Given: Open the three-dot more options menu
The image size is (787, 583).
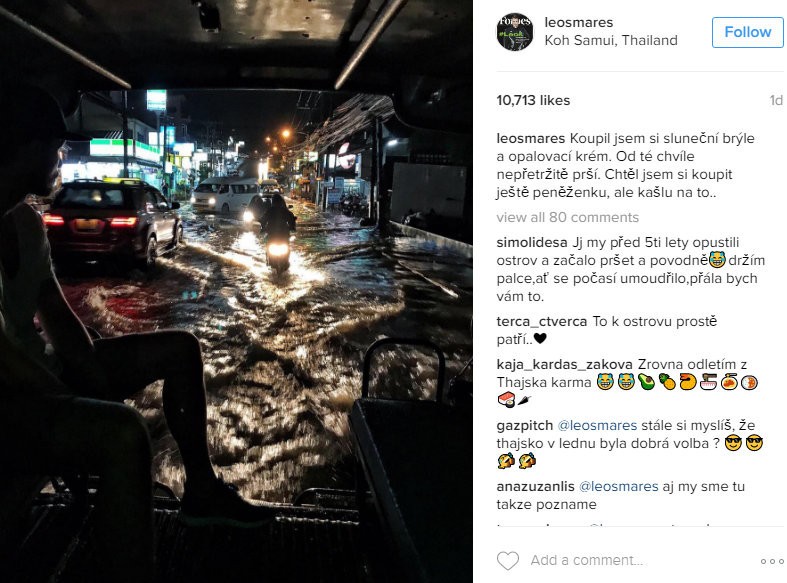Looking at the screenshot, I should click(x=770, y=561).
